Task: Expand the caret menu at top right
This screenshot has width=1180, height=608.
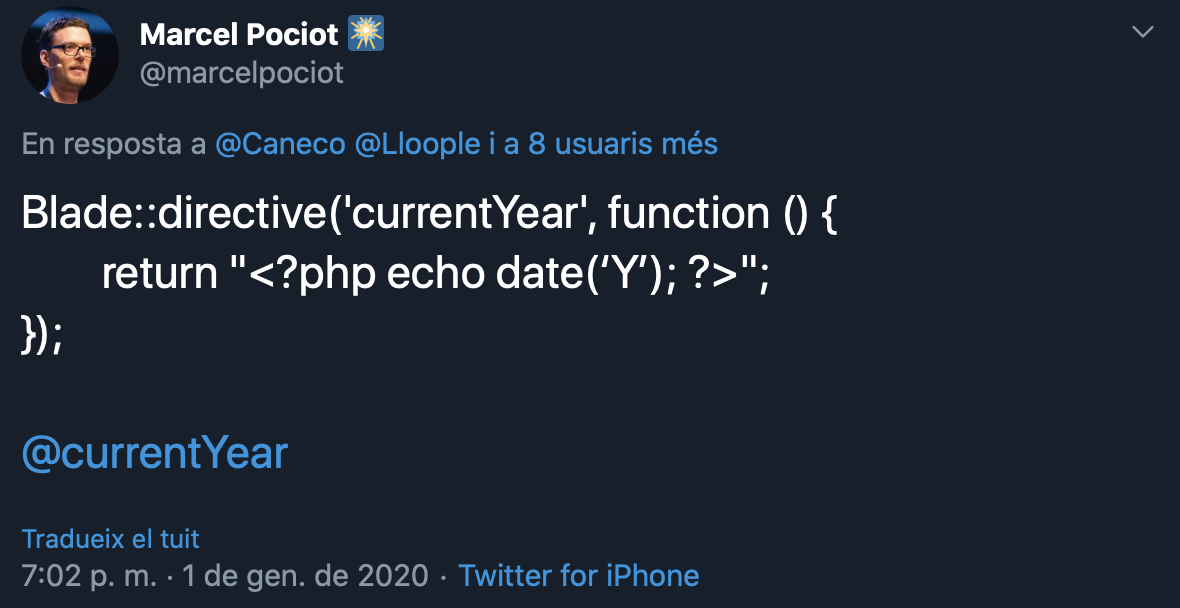Action: click(x=1143, y=32)
